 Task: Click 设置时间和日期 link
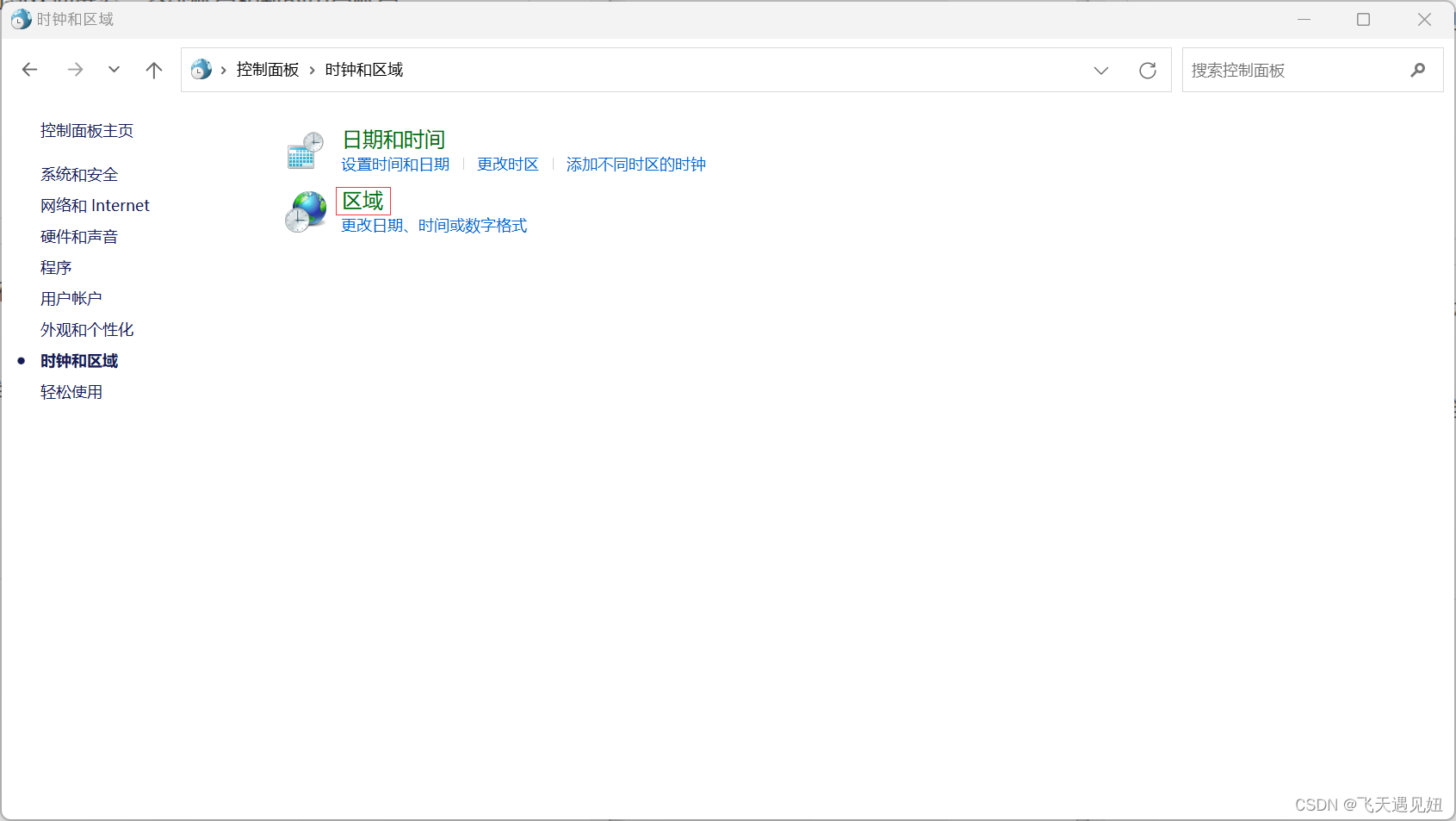395,165
